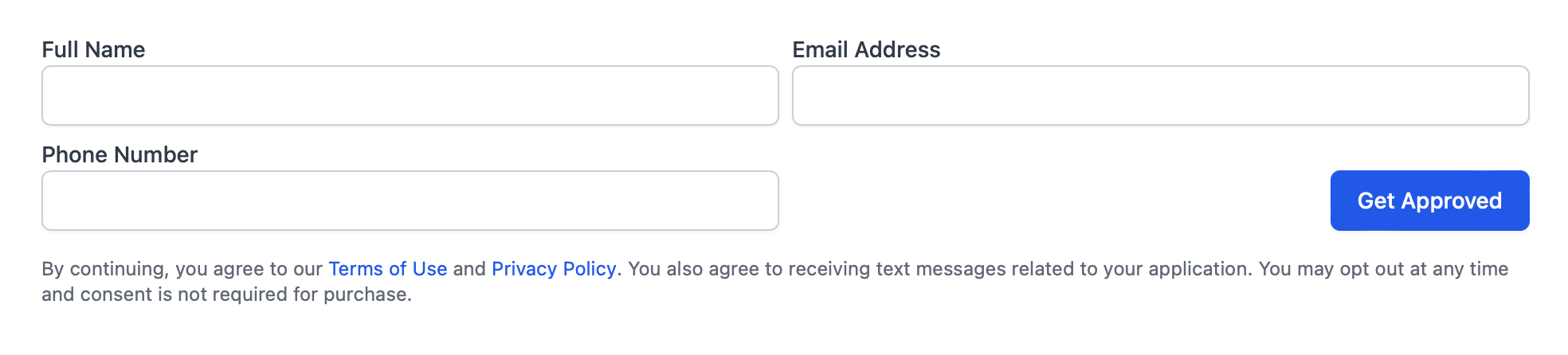Click the right-hand field under Email Address
Image resolution: width=1568 pixels, height=355 pixels.
[1160, 96]
